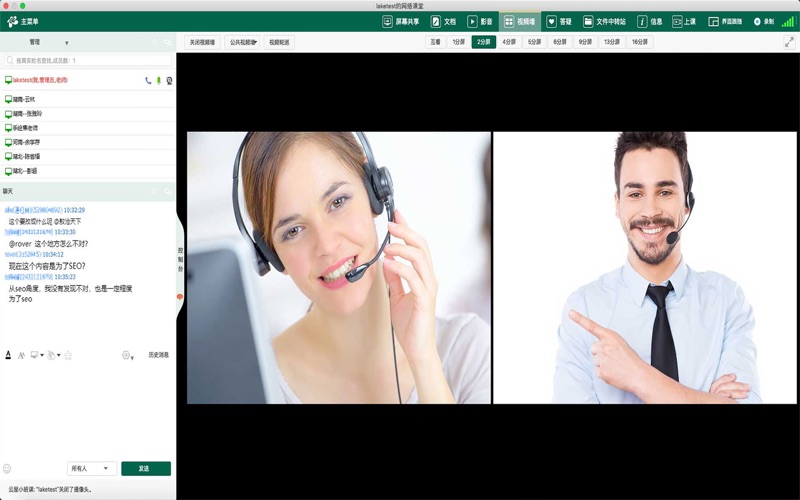The height and width of the screenshot is (500, 800).
Task: Open 文件中转站 file transfer station
Action: pos(604,21)
